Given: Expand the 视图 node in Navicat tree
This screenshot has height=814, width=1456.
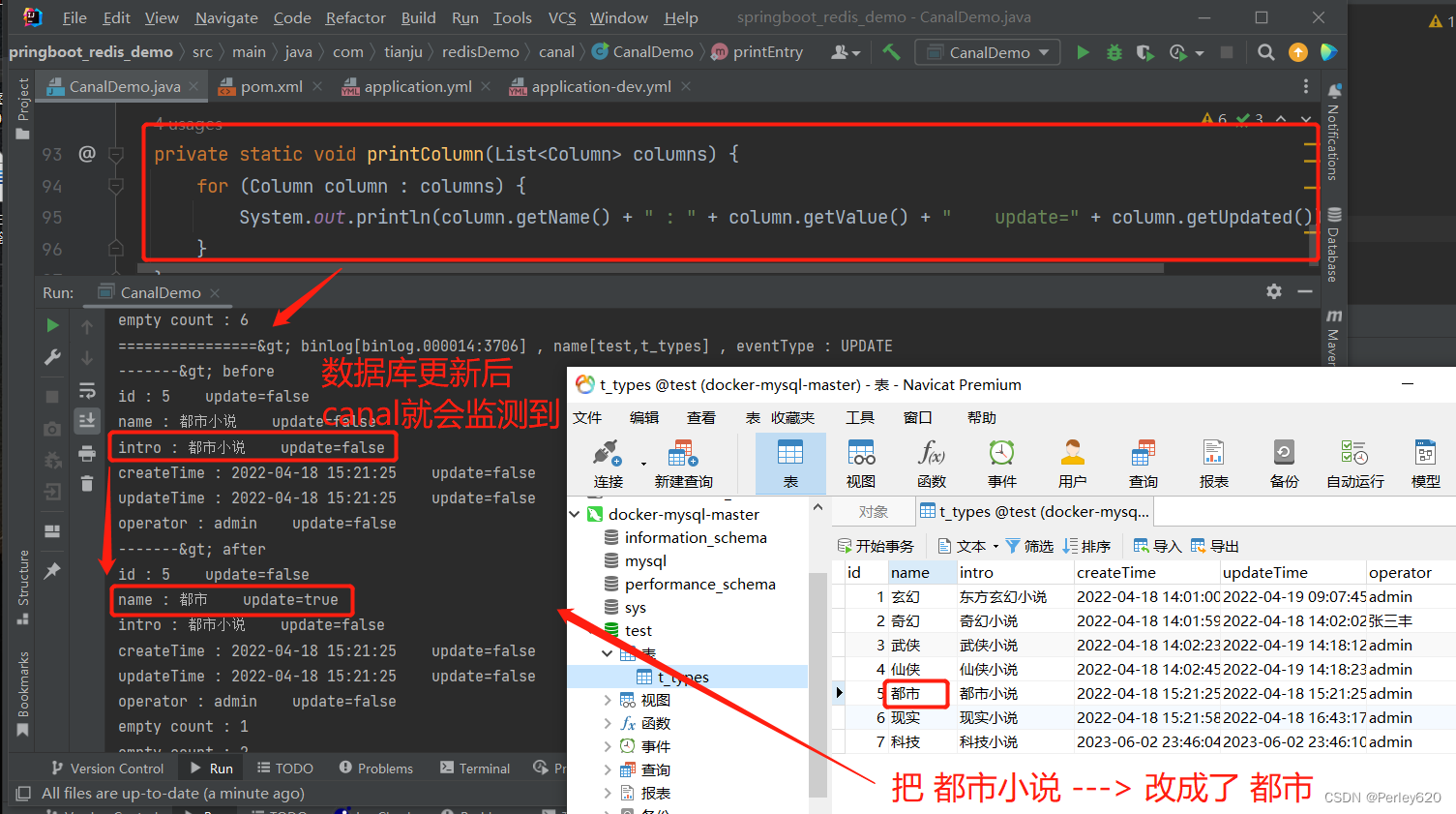Looking at the screenshot, I should [x=608, y=700].
